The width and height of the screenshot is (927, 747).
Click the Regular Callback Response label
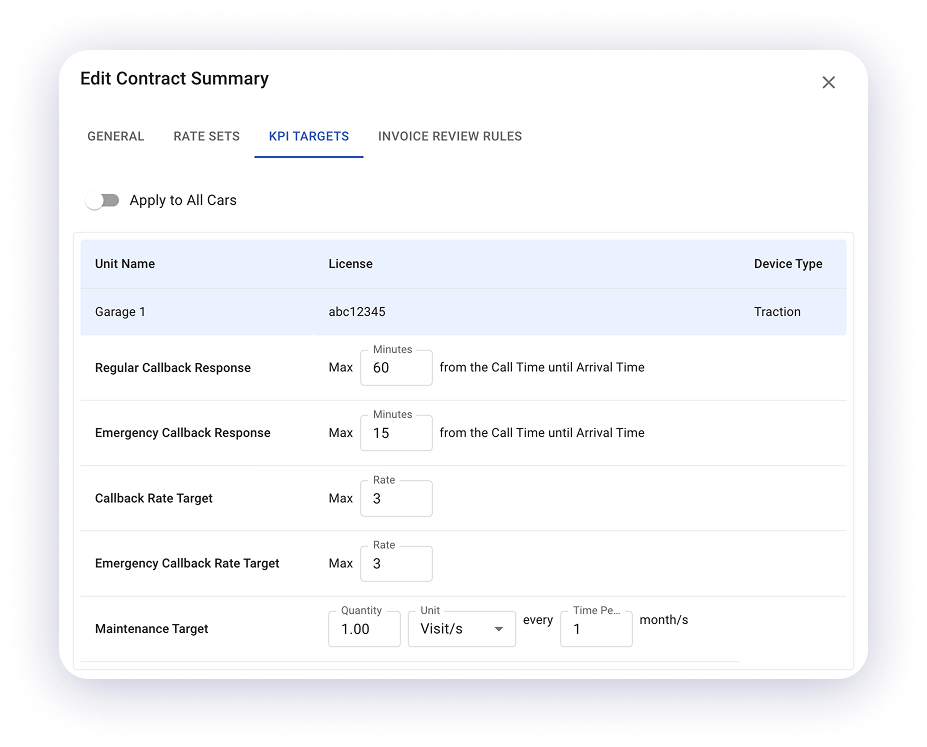(x=173, y=368)
